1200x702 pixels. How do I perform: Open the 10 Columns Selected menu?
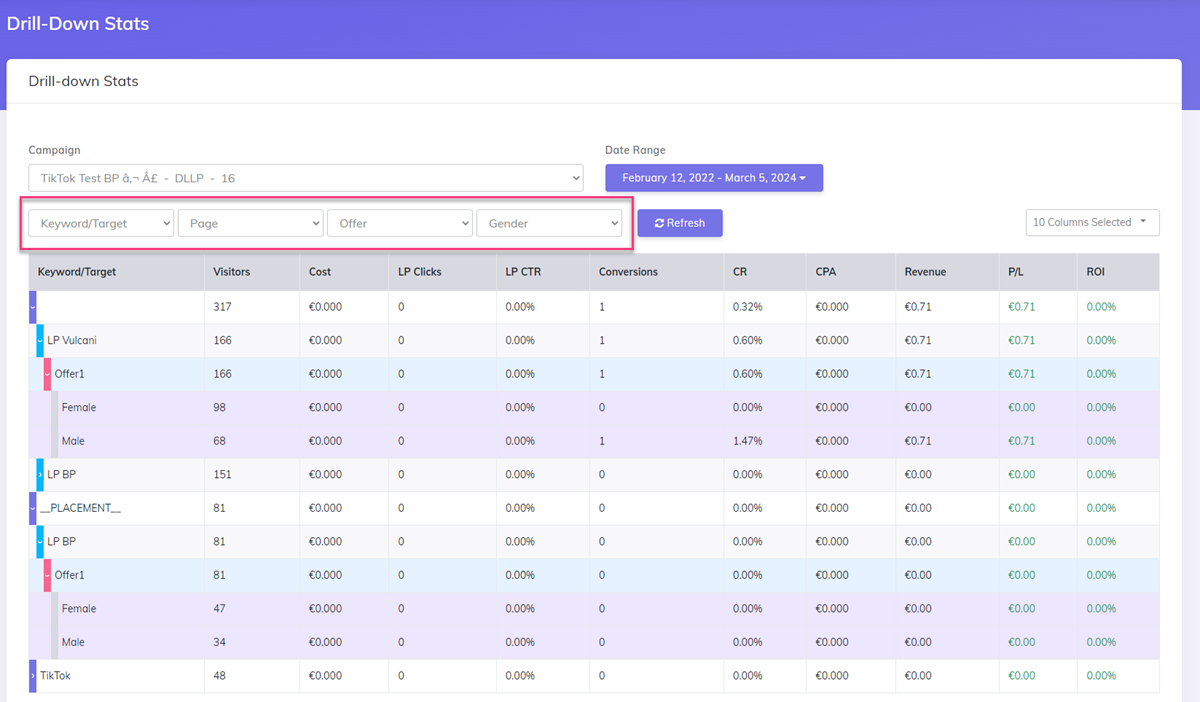tap(1091, 223)
